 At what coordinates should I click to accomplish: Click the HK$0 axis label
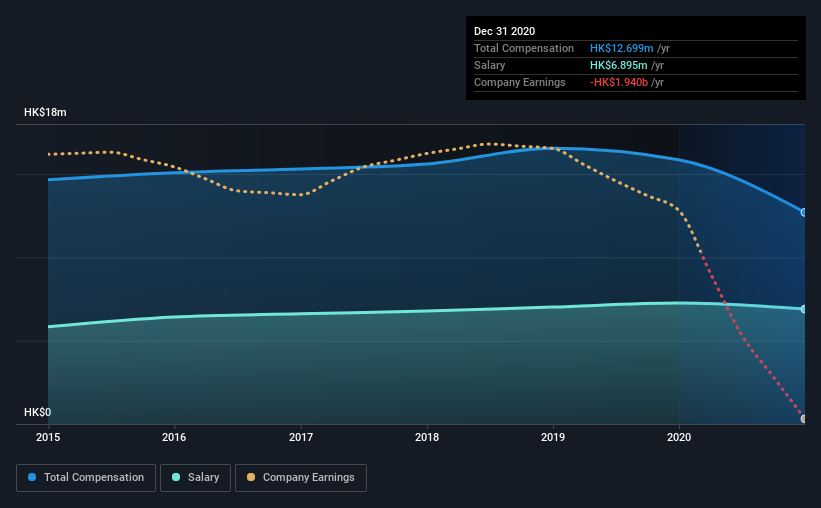coord(37,412)
